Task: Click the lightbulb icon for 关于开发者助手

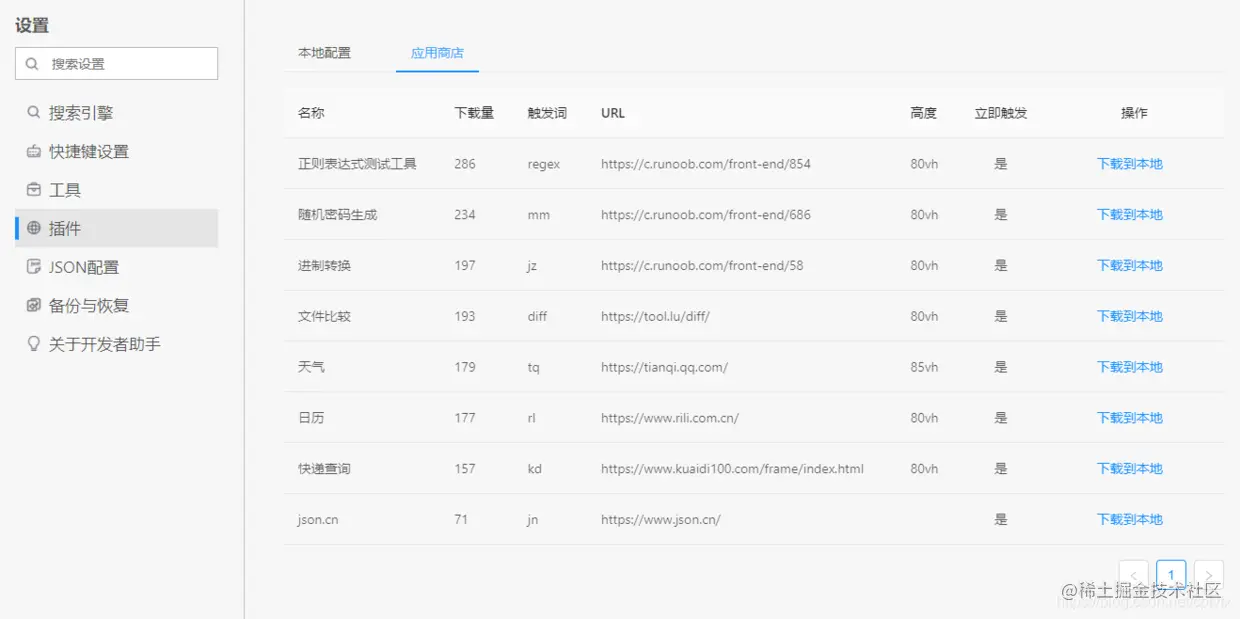Action: [x=34, y=344]
